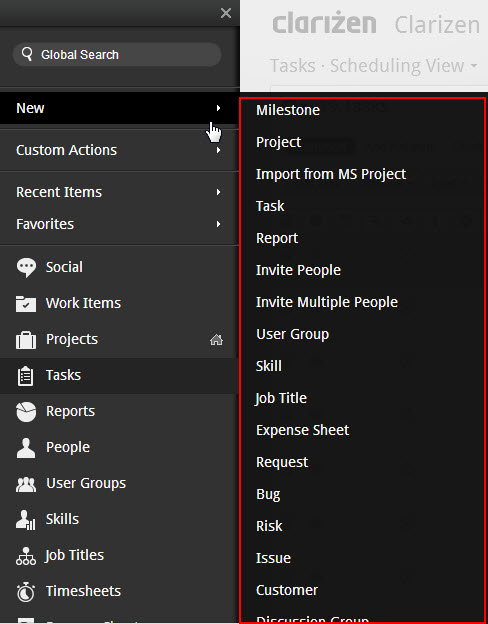Open the People module label

coord(68,447)
